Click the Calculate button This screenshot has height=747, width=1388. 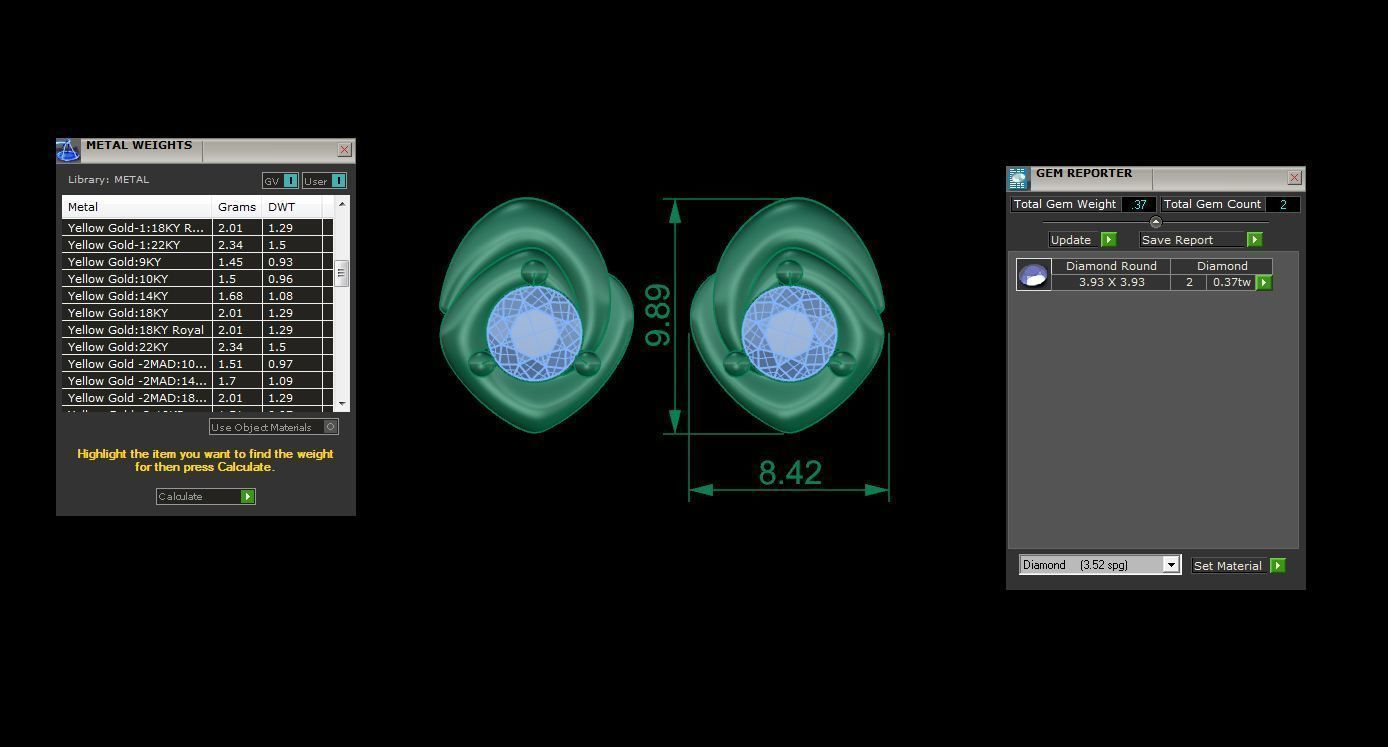pos(206,496)
